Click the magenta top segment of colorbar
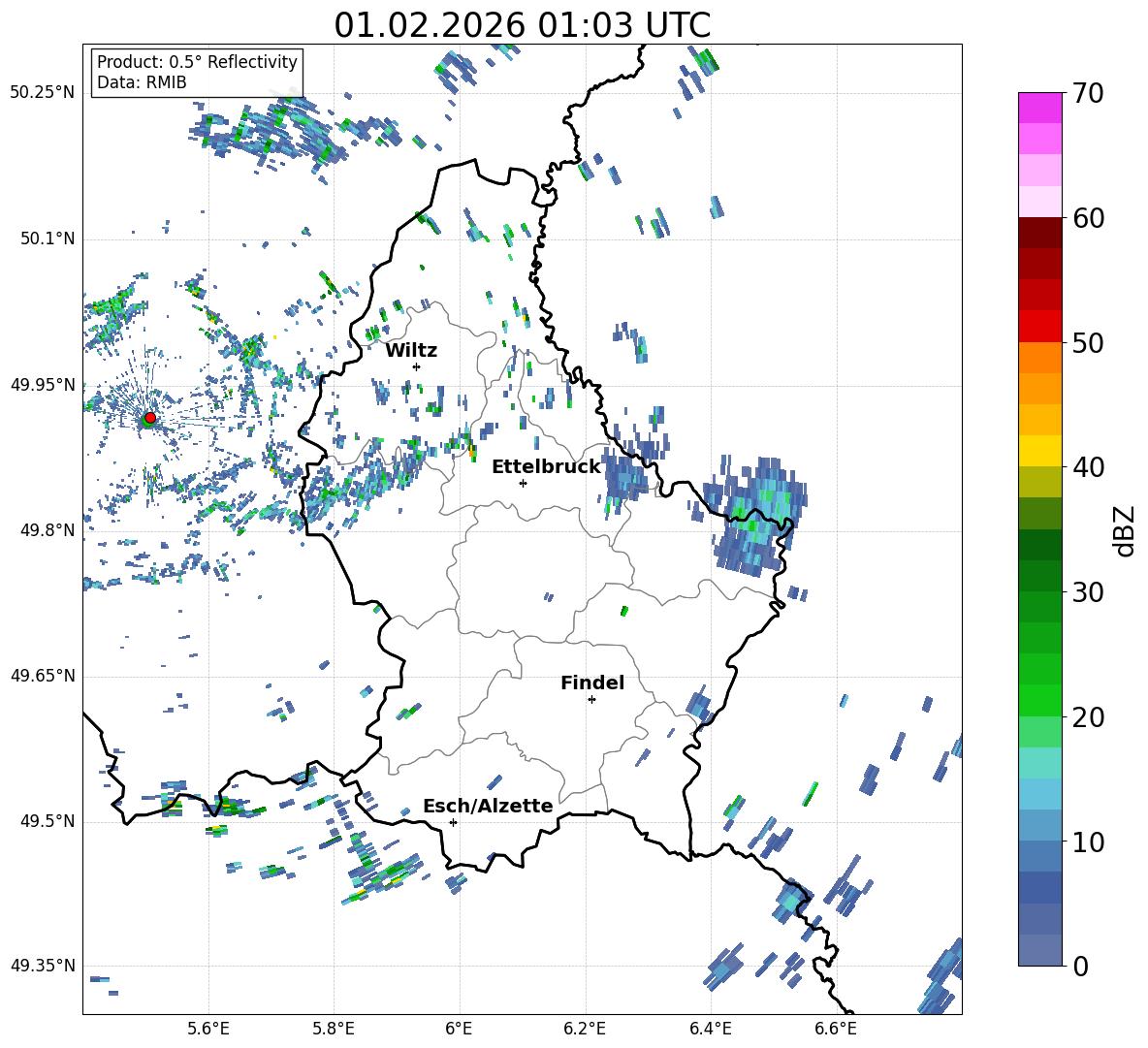This screenshot has height=1048, width=1148. 1040,108
